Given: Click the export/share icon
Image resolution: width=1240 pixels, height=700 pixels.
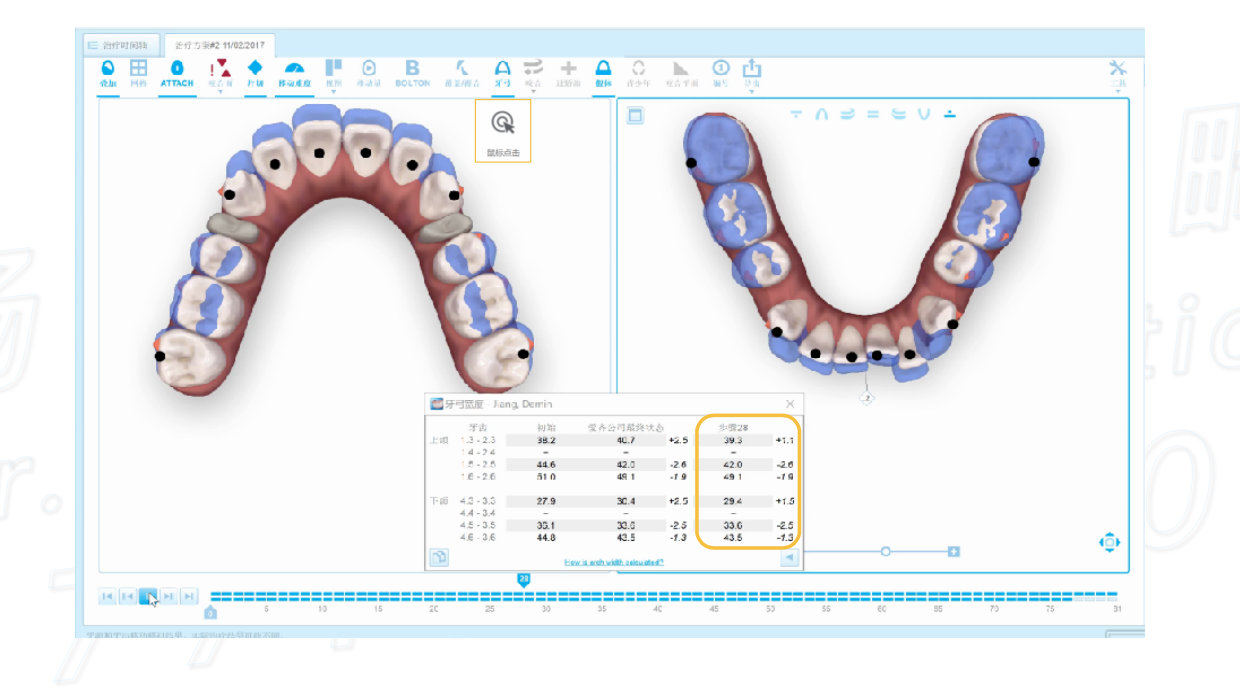Looking at the screenshot, I should click(x=751, y=68).
